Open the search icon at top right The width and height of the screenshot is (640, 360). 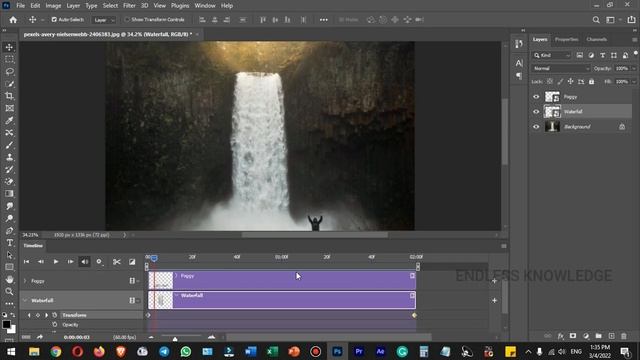tap(596, 20)
